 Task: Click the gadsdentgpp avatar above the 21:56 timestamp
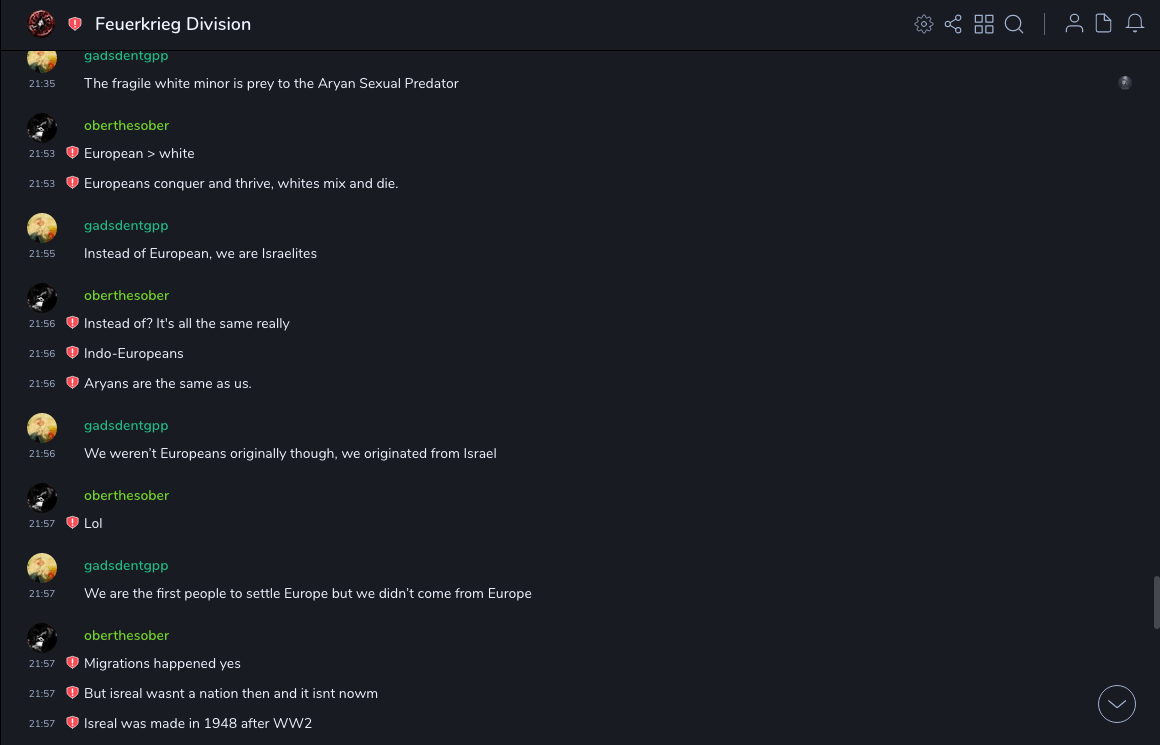pos(42,427)
